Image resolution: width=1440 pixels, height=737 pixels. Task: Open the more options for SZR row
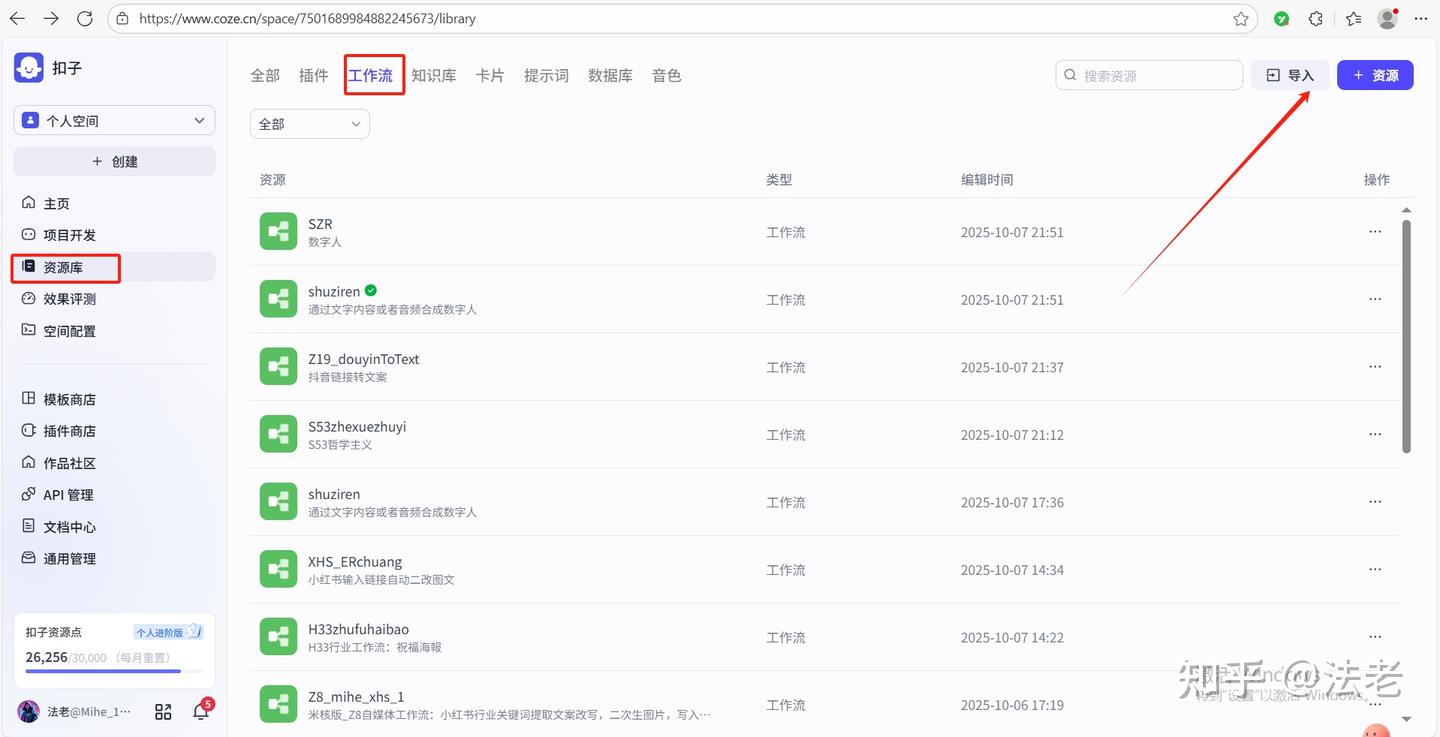click(x=1375, y=232)
